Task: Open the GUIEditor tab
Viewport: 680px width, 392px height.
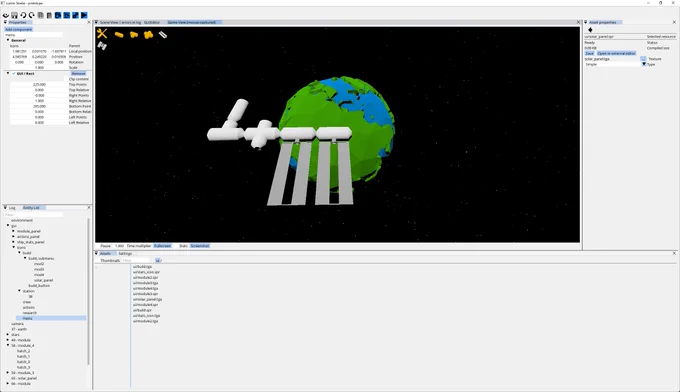Action: click(x=152, y=22)
